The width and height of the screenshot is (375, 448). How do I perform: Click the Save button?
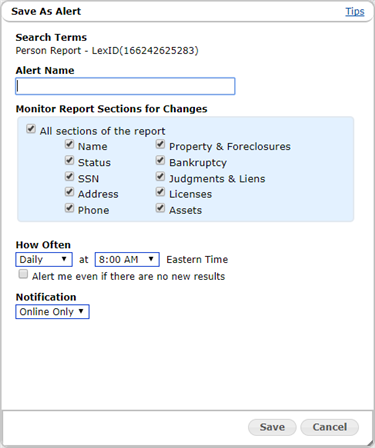click(x=272, y=427)
